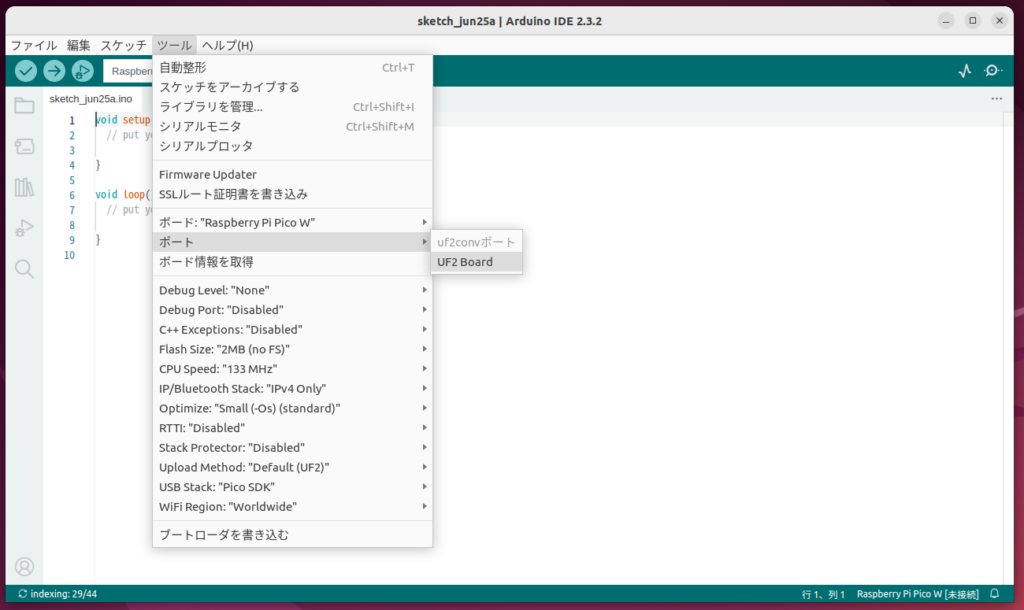Open シリアルプロッタ from the menu
The height and width of the screenshot is (610, 1024).
click(x=292, y=146)
